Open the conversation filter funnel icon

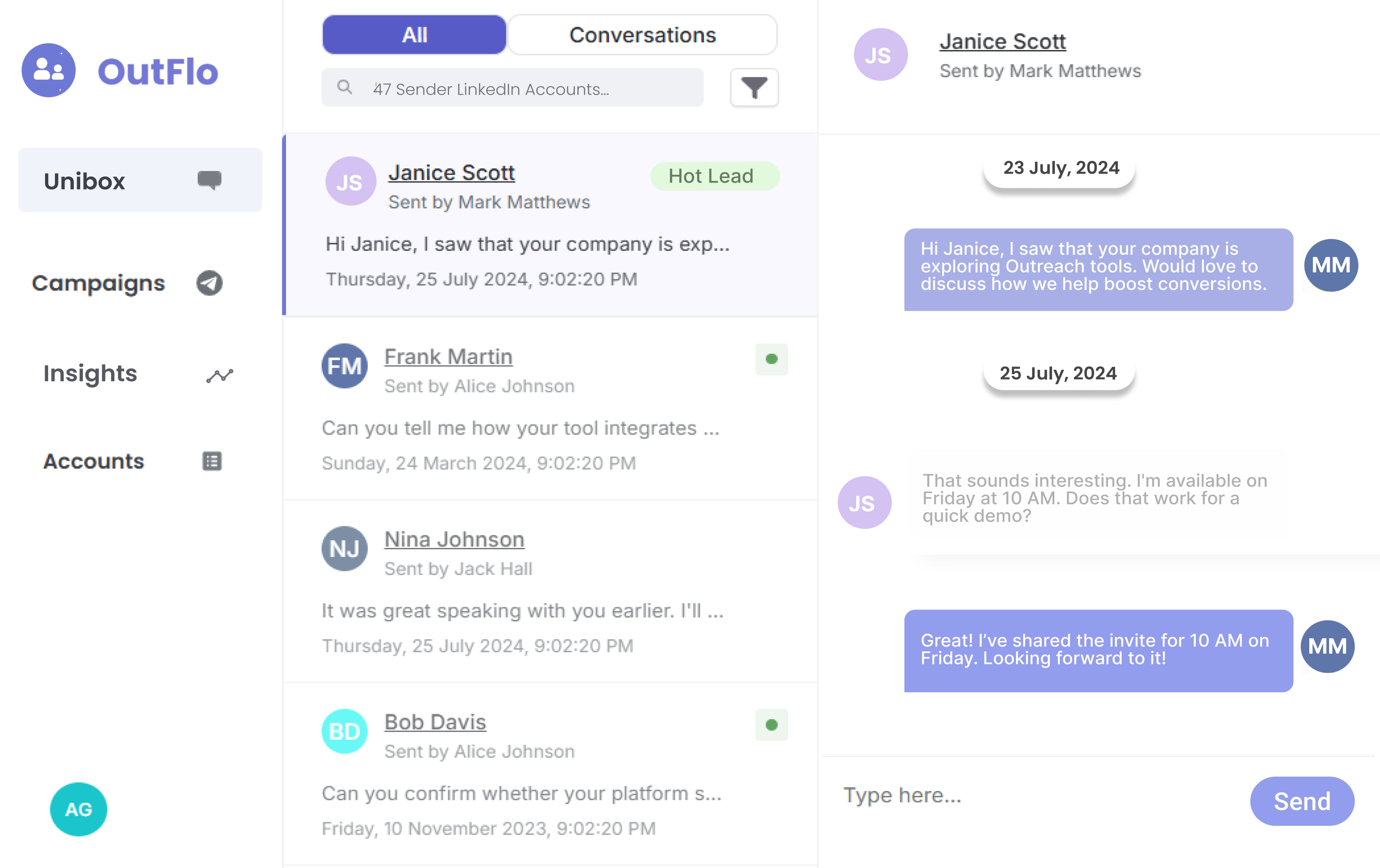pos(754,88)
